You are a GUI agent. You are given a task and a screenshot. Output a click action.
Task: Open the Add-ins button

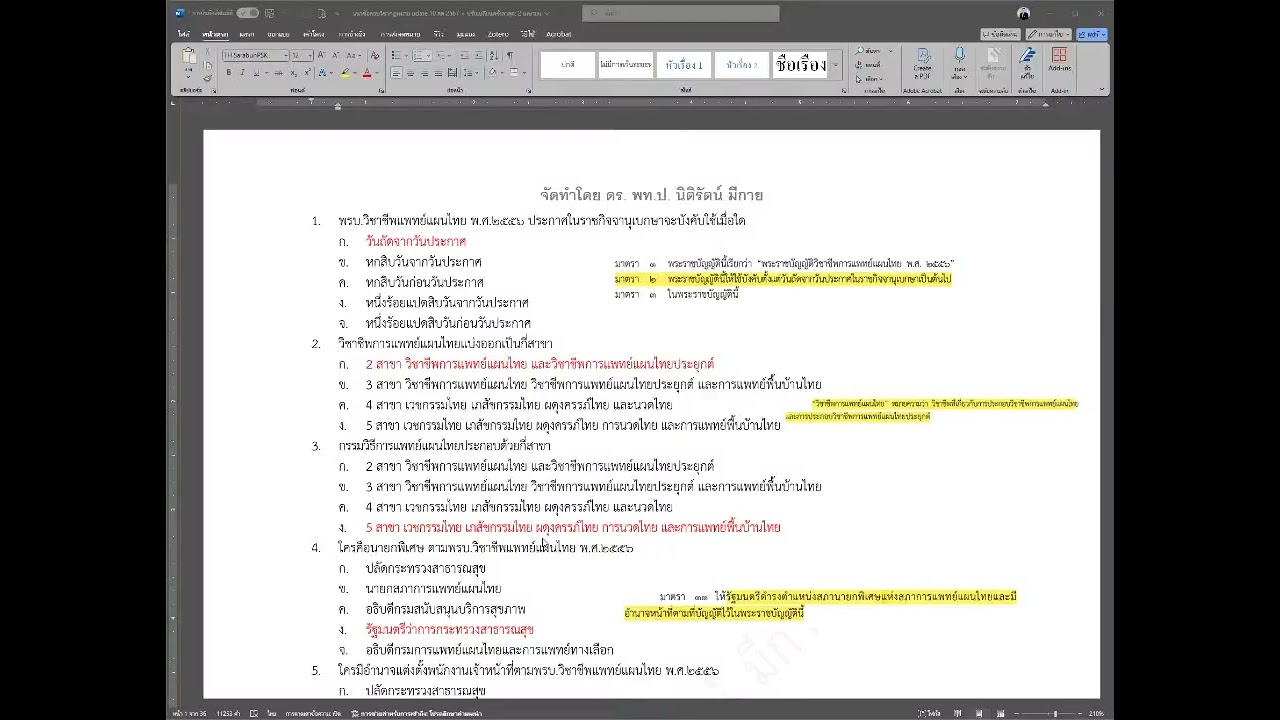pyautogui.click(x=1059, y=60)
